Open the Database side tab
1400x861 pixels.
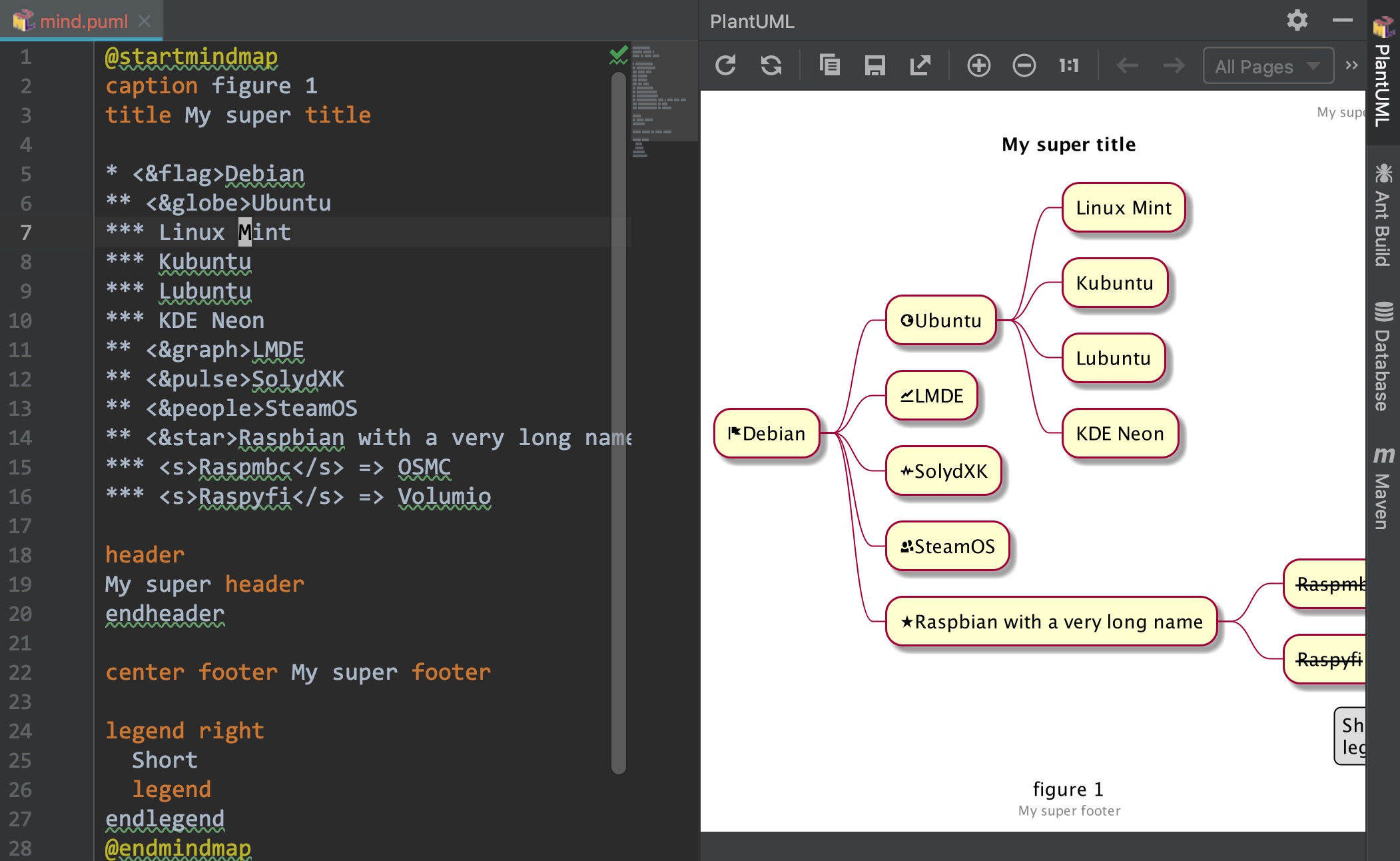coord(1383,356)
